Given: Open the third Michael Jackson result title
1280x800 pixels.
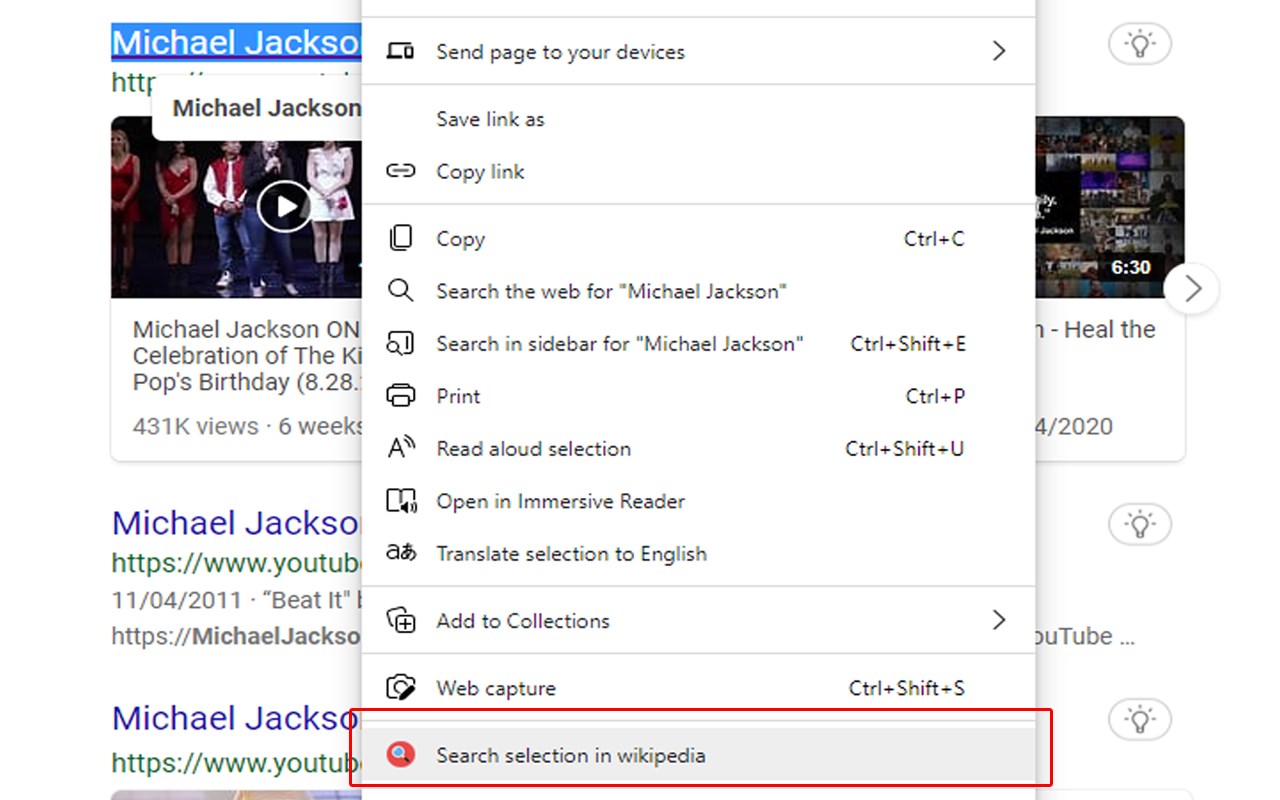Looking at the screenshot, I should click(x=236, y=717).
